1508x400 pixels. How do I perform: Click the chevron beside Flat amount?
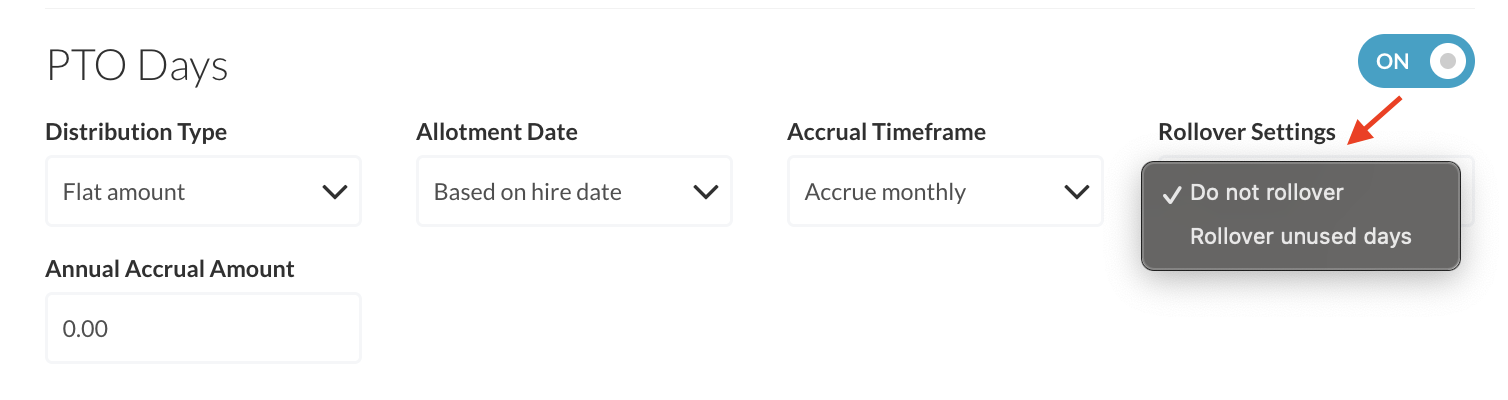point(334,191)
